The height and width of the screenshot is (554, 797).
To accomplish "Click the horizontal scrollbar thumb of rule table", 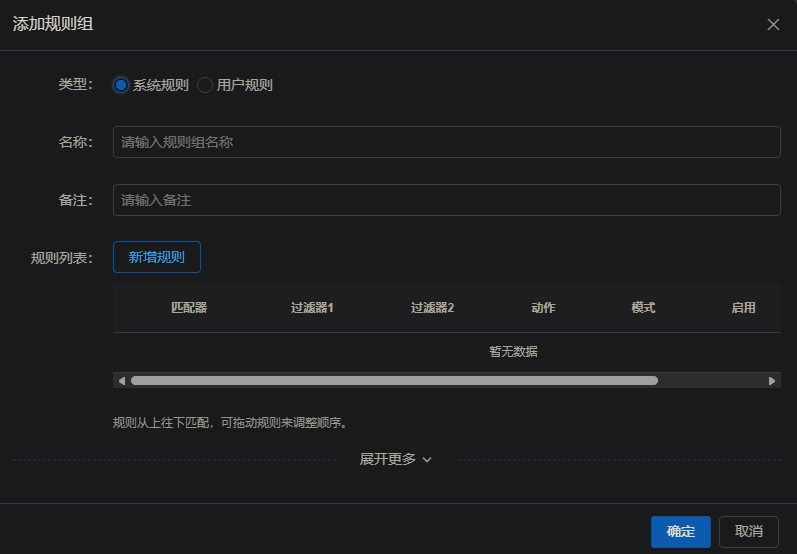I will pos(394,381).
